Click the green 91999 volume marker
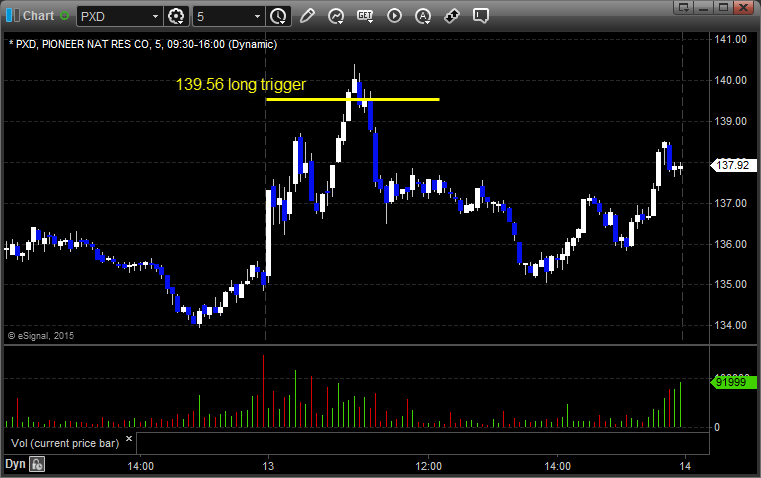The width and height of the screenshot is (761, 478). click(x=733, y=382)
